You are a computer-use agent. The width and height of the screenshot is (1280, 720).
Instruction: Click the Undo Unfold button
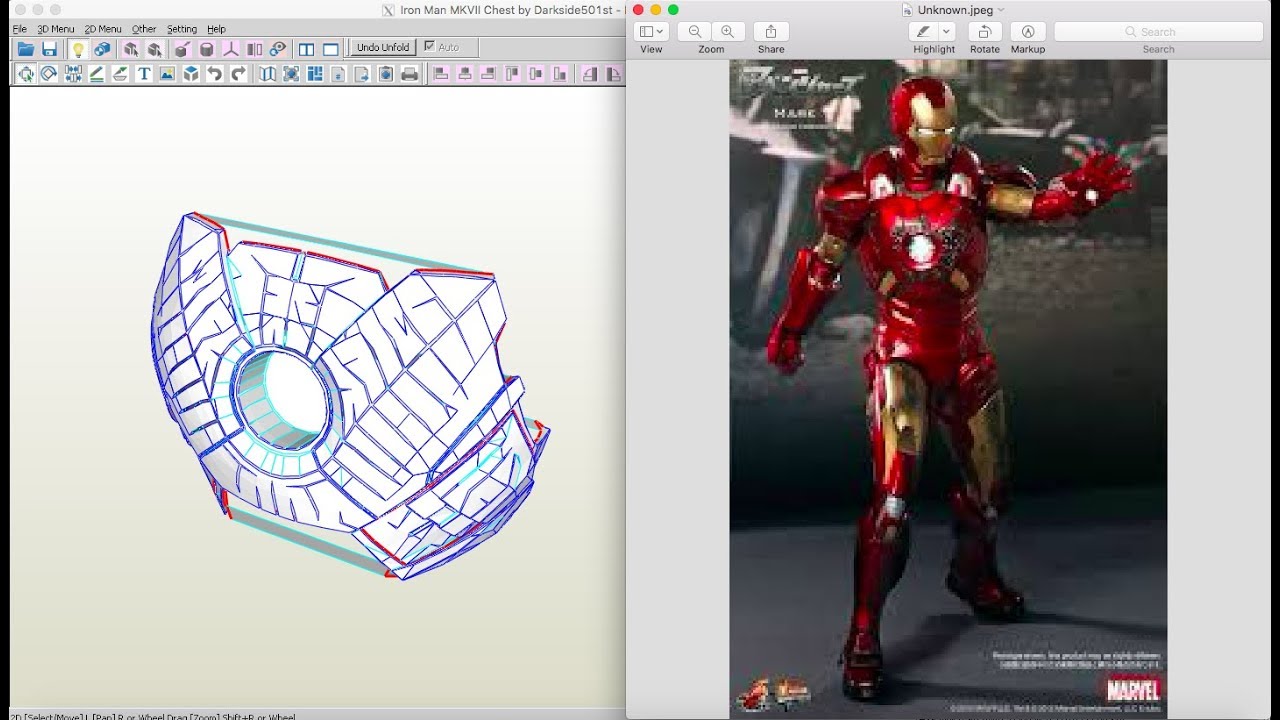pyautogui.click(x=383, y=47)
